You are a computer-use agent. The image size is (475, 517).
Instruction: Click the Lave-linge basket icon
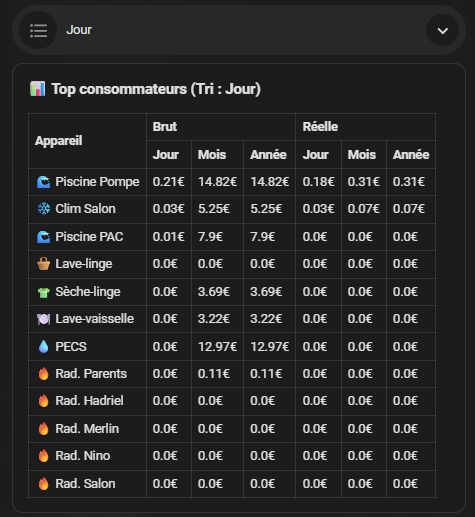pyautogui.click(x=44, y=264)
